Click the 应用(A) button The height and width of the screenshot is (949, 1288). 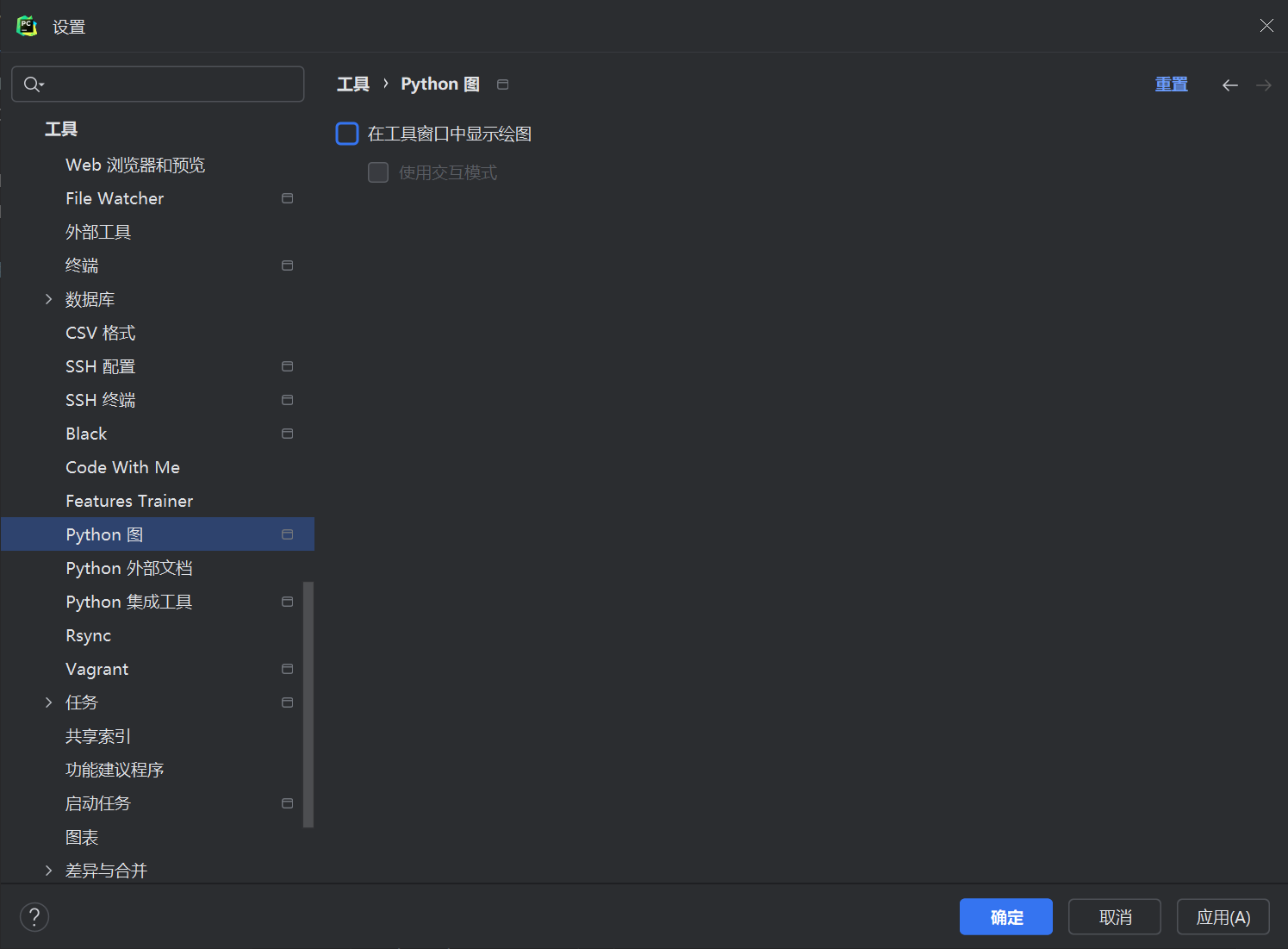1223,917
